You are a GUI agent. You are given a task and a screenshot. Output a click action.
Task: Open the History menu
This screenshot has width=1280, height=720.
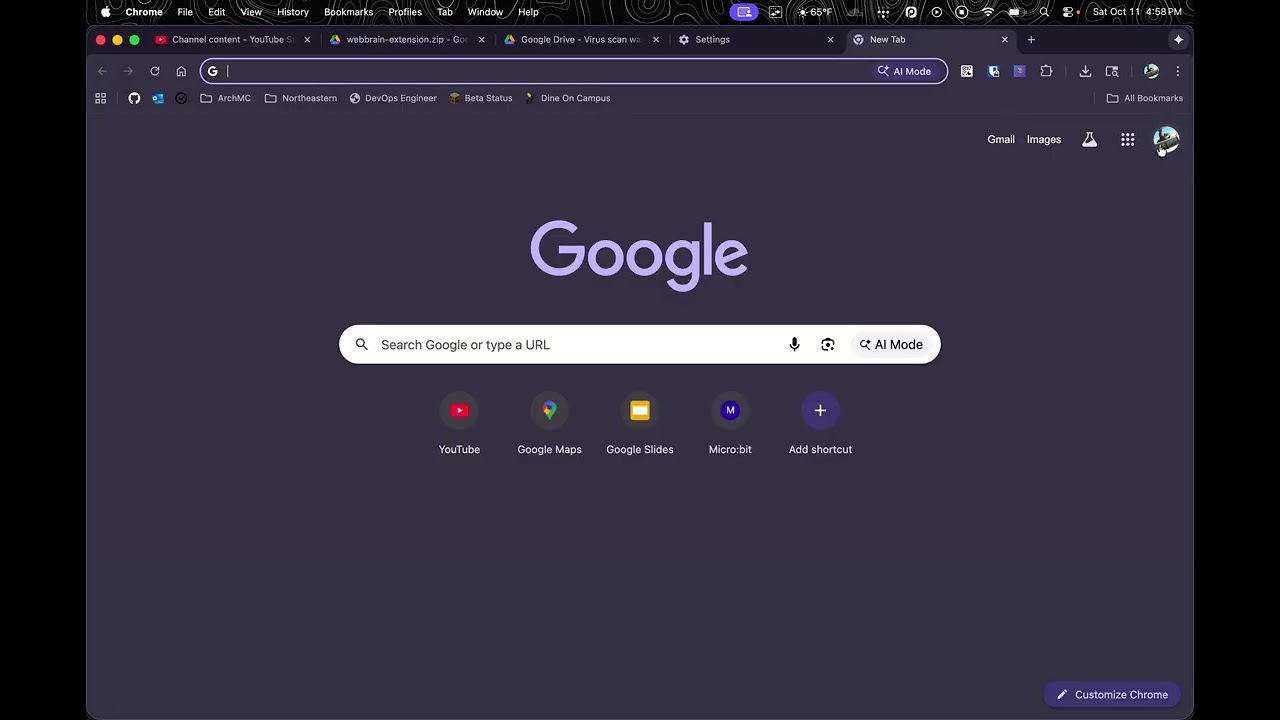click(x=293, y=12)
